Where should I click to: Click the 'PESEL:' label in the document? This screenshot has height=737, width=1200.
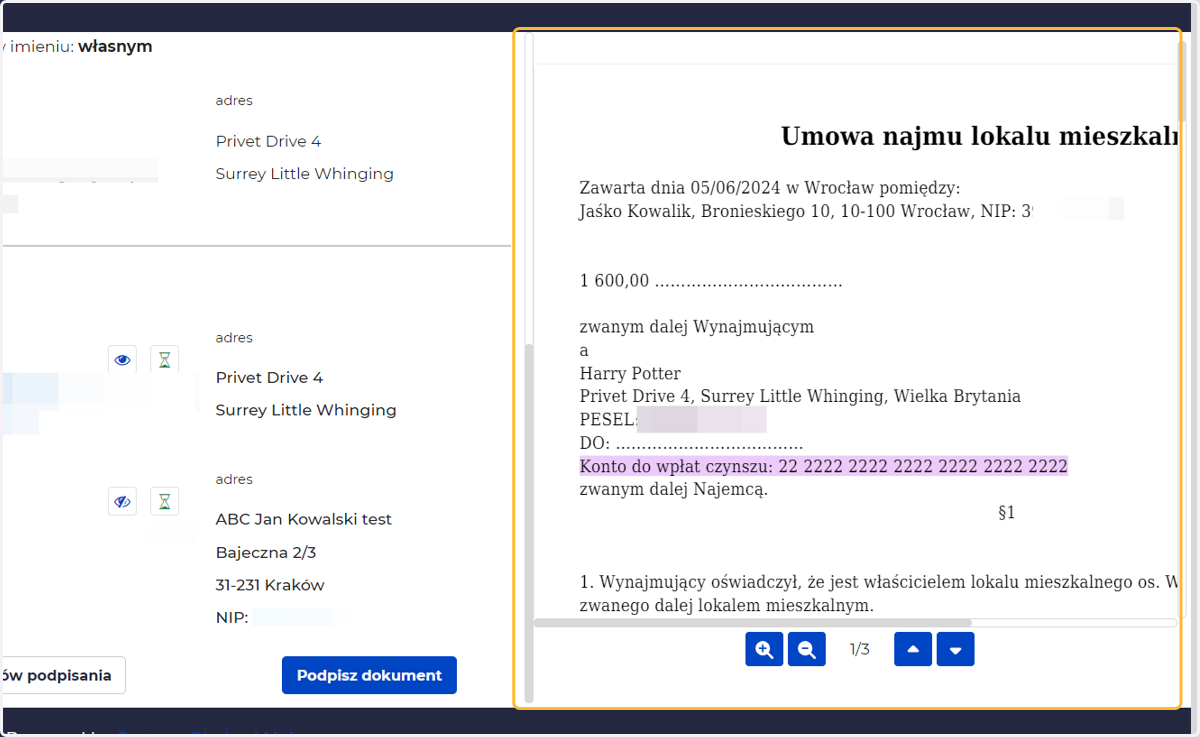coord(608,420)
